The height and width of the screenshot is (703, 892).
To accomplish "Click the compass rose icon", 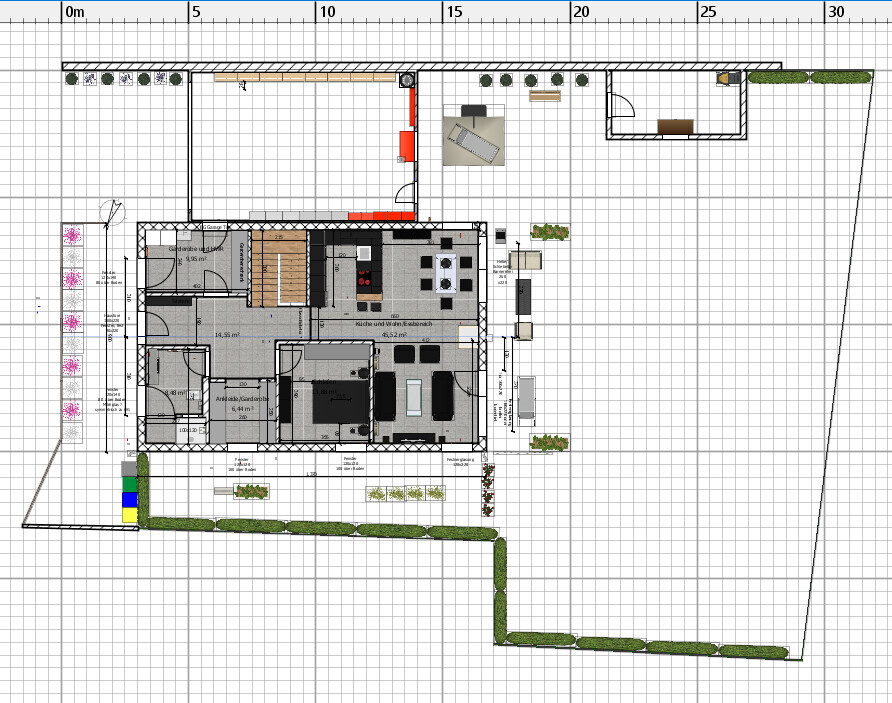I will [114, 212].
